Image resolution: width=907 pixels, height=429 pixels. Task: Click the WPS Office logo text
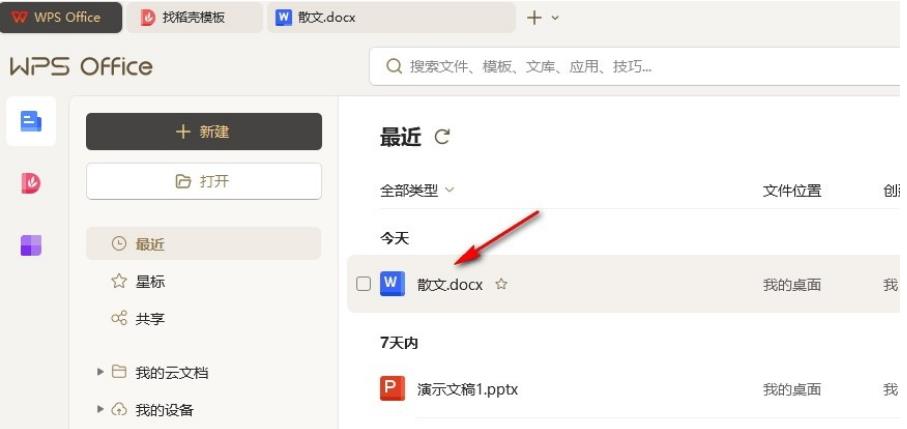(x=82, y=66)
